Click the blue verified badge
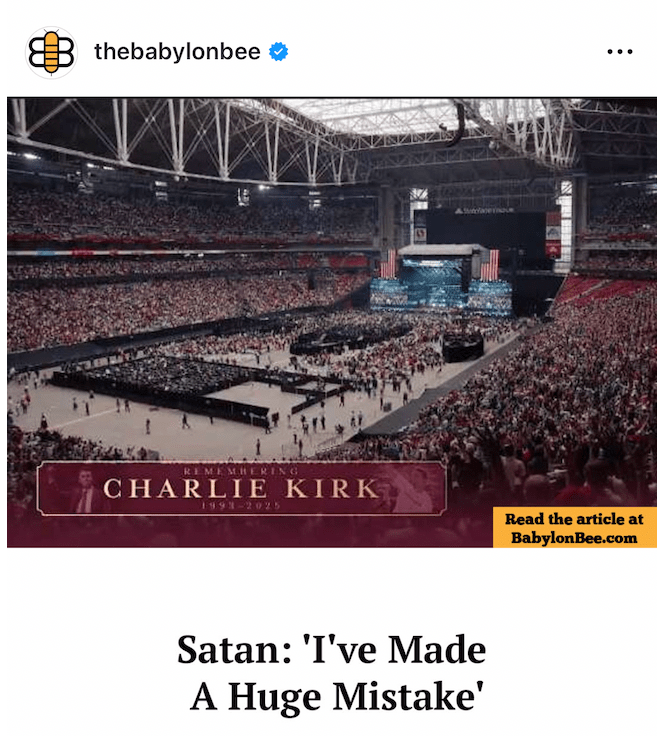This screenshot has height=736, width=668. (278, 52)
